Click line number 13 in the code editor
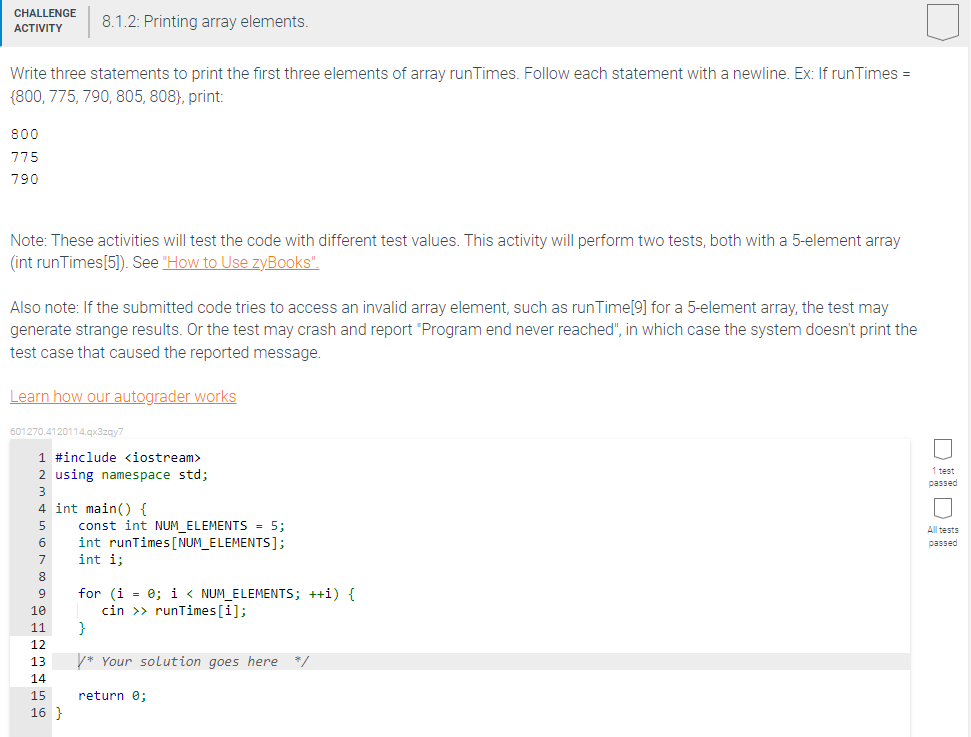Screen dimensions: 971x737 pos(37,661)
